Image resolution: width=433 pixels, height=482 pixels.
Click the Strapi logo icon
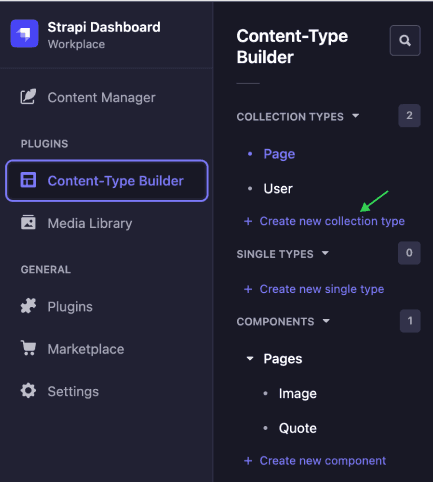[x=24, y=34]
